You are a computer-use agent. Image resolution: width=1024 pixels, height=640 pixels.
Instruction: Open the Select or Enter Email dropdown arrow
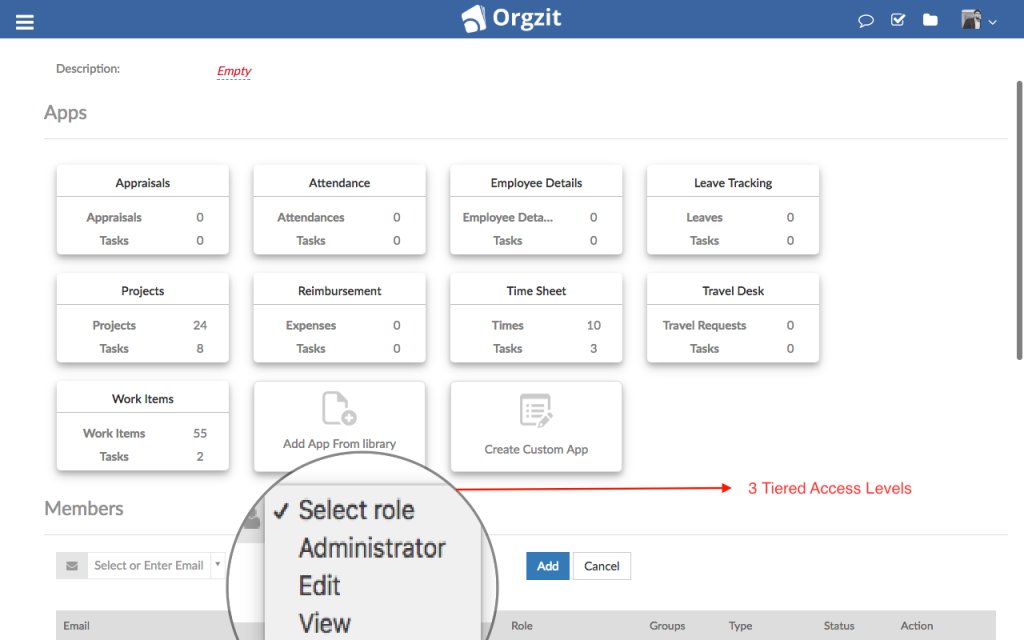click(x=217, y=565)
